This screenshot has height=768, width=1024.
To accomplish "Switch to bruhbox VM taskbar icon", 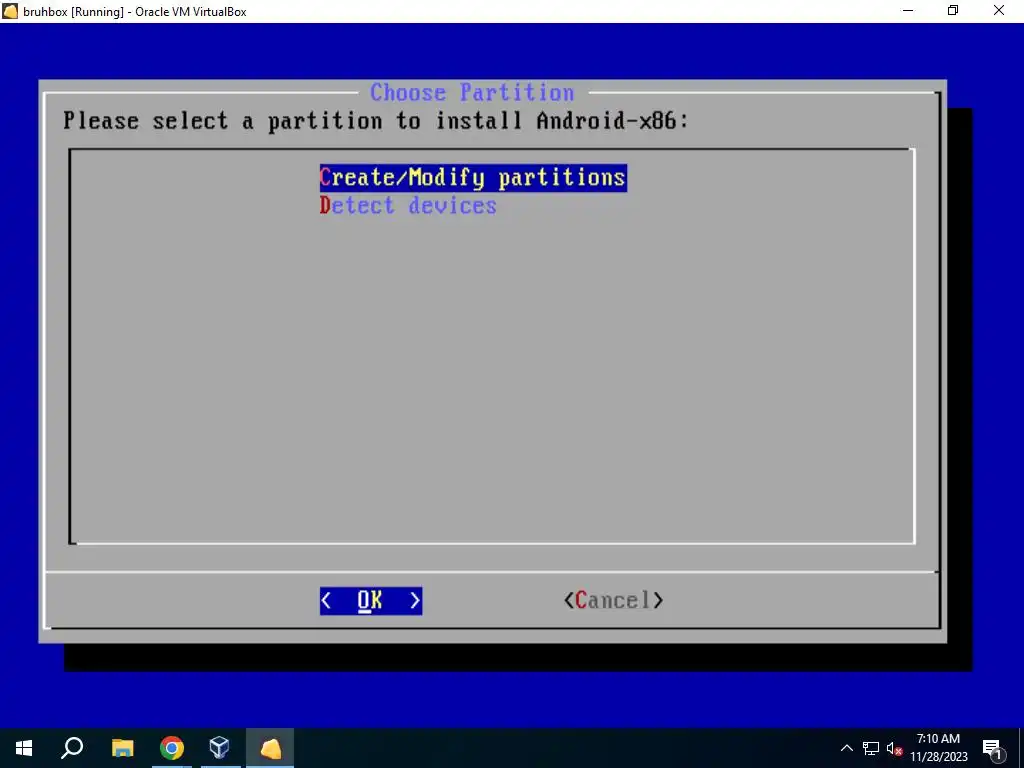I will point(270,748).
